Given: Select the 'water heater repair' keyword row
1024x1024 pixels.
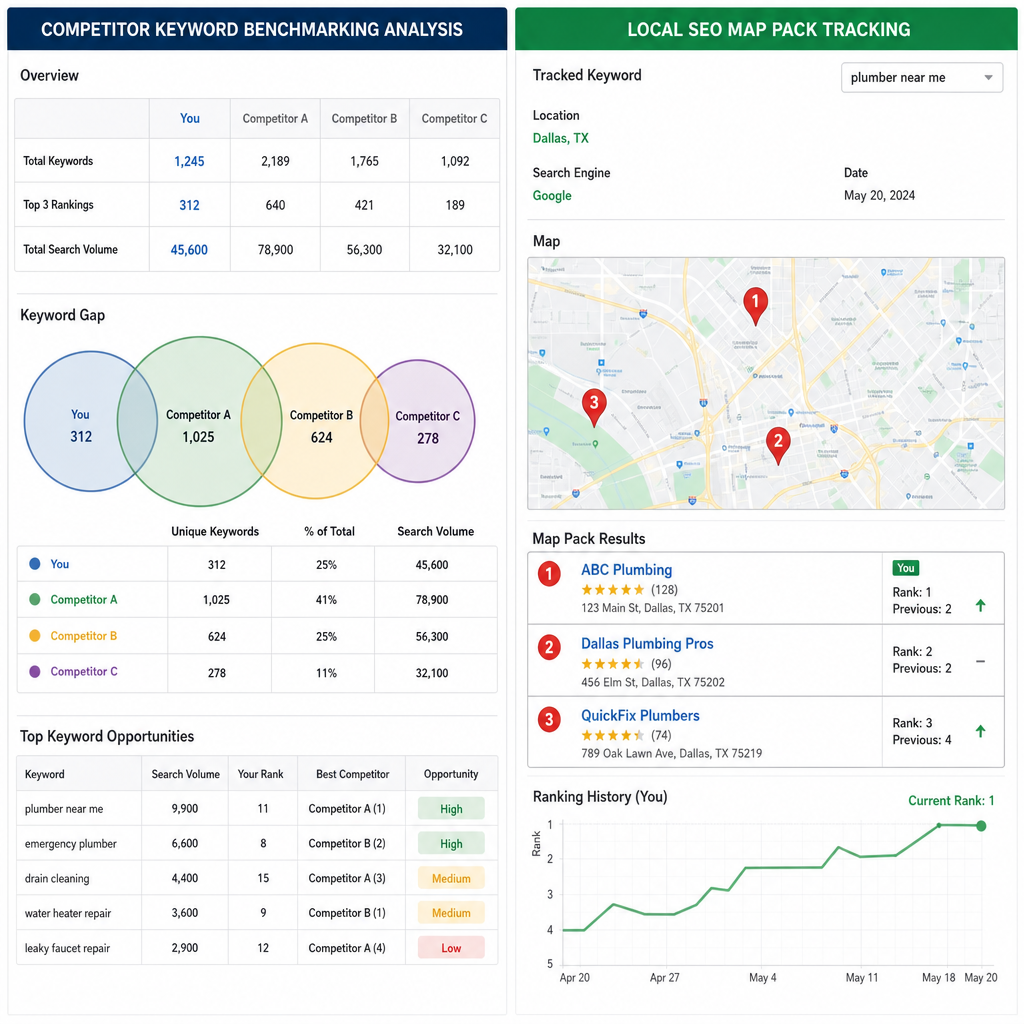Looking at the screenshot, I should click(x=257, y=913).
